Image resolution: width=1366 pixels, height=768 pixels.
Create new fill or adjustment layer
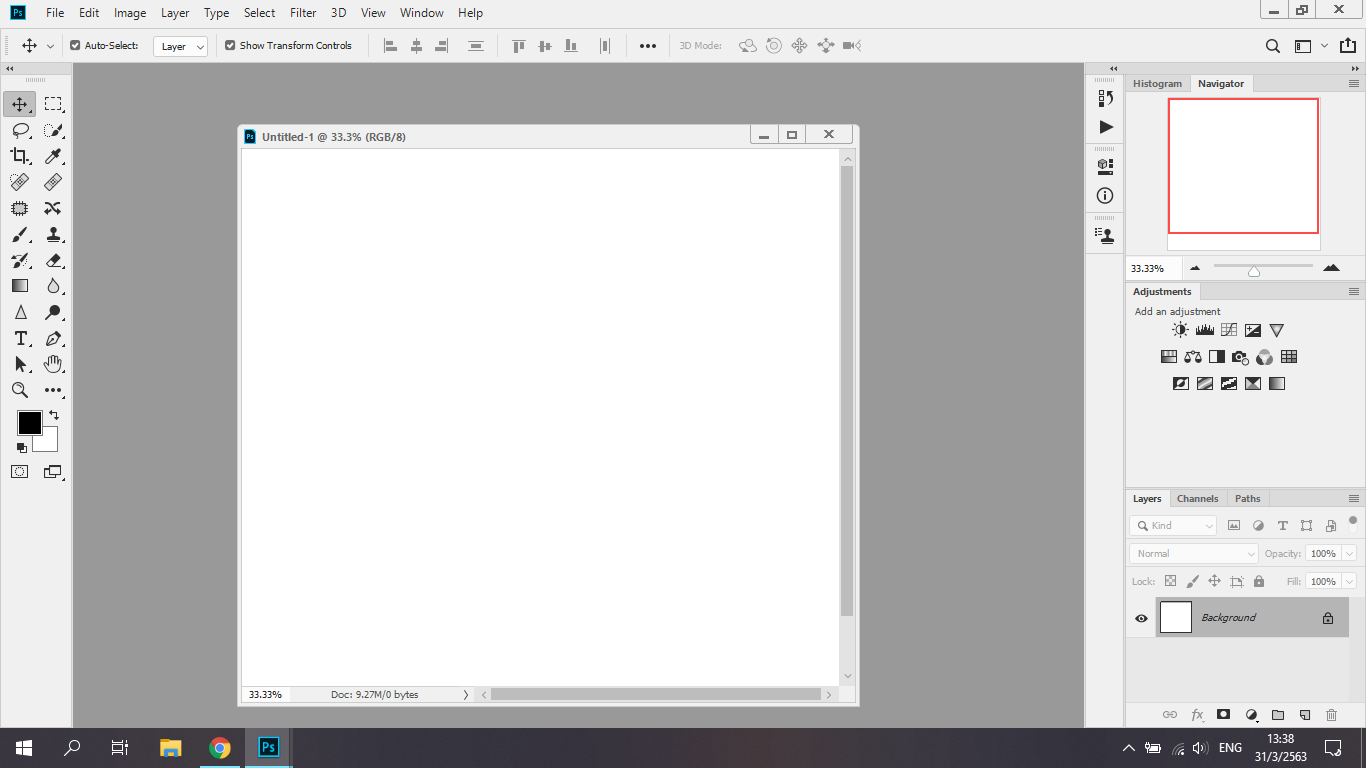1250,715
